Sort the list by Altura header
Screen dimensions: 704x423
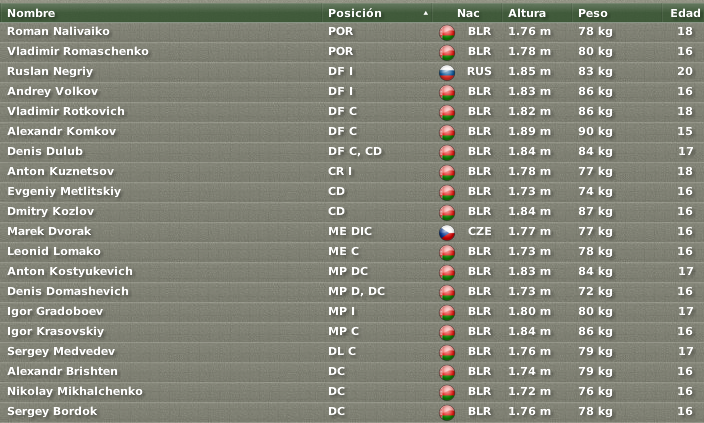click(527, 13)
